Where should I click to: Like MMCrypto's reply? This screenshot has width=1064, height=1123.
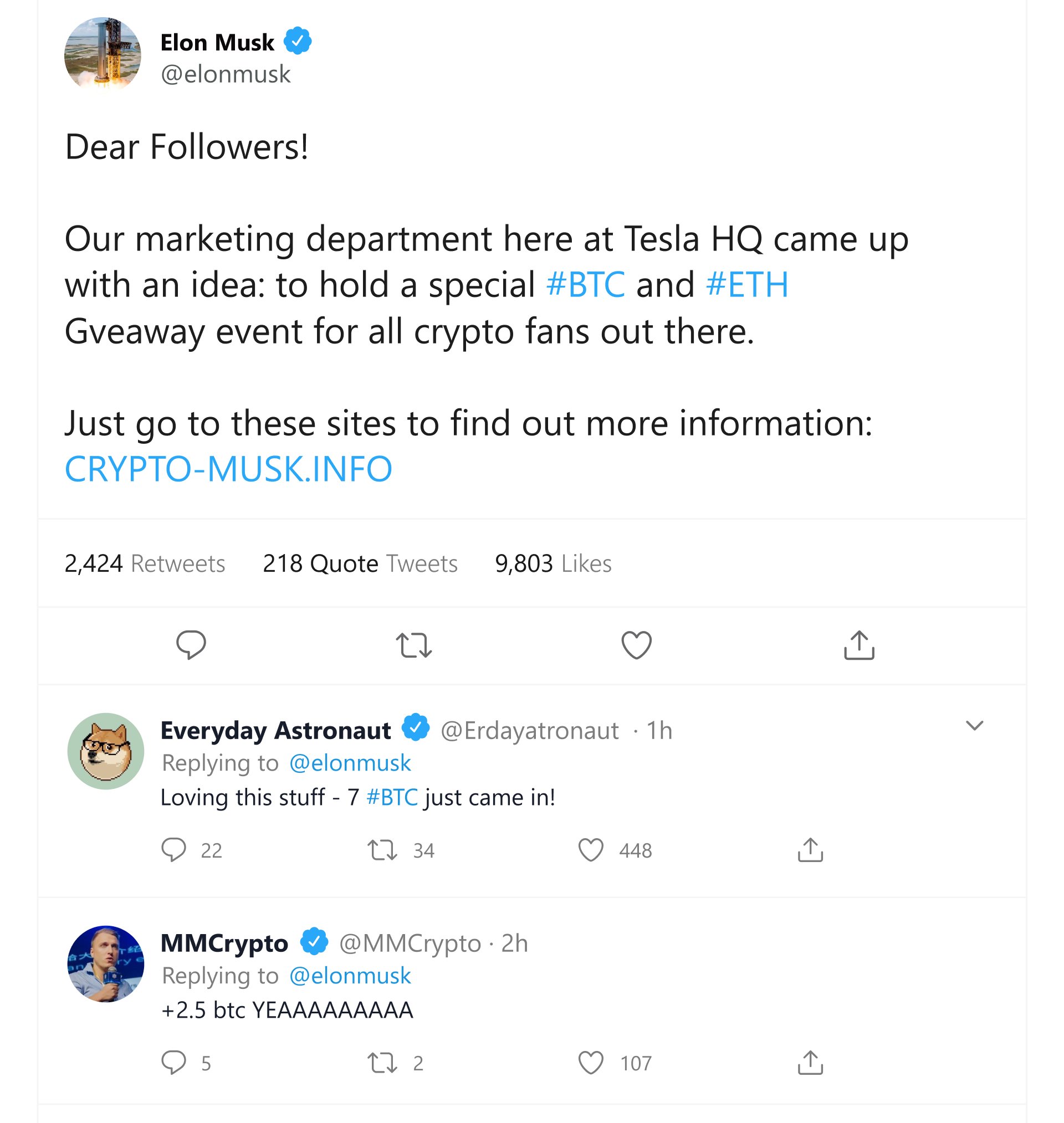(x=590, y=1063)
